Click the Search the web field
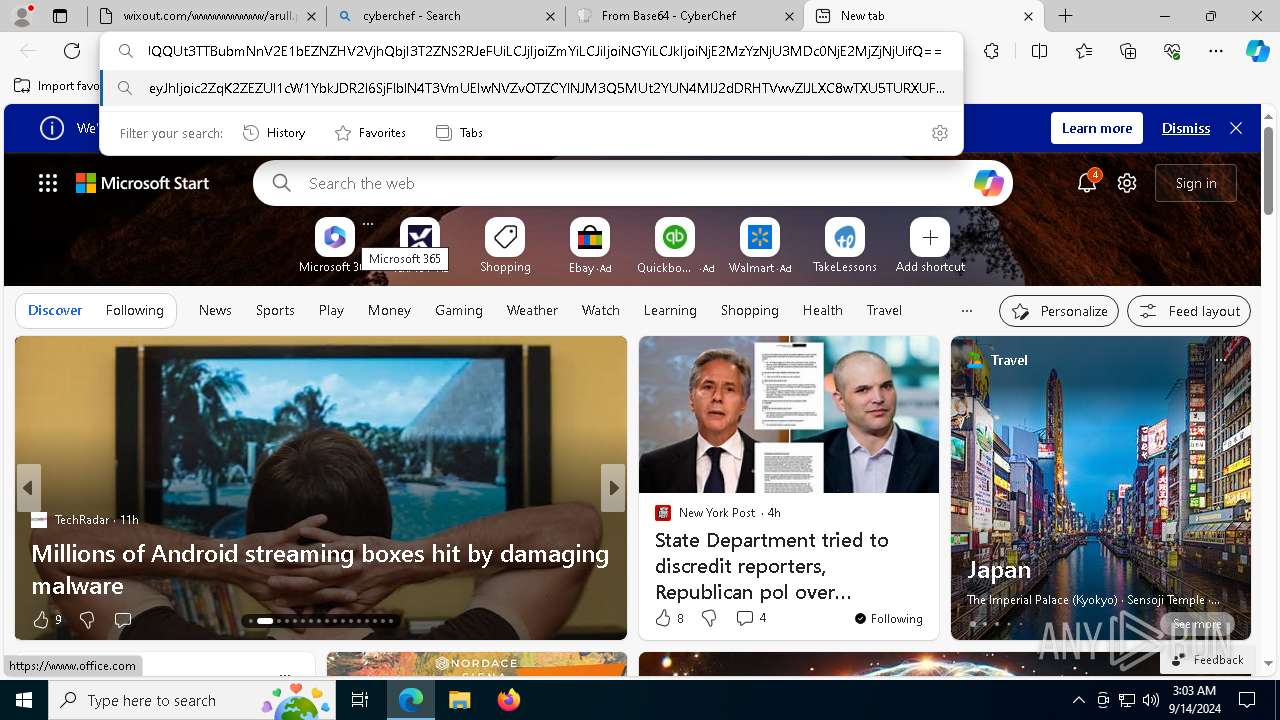1280x720 pixels. (633, 183)
